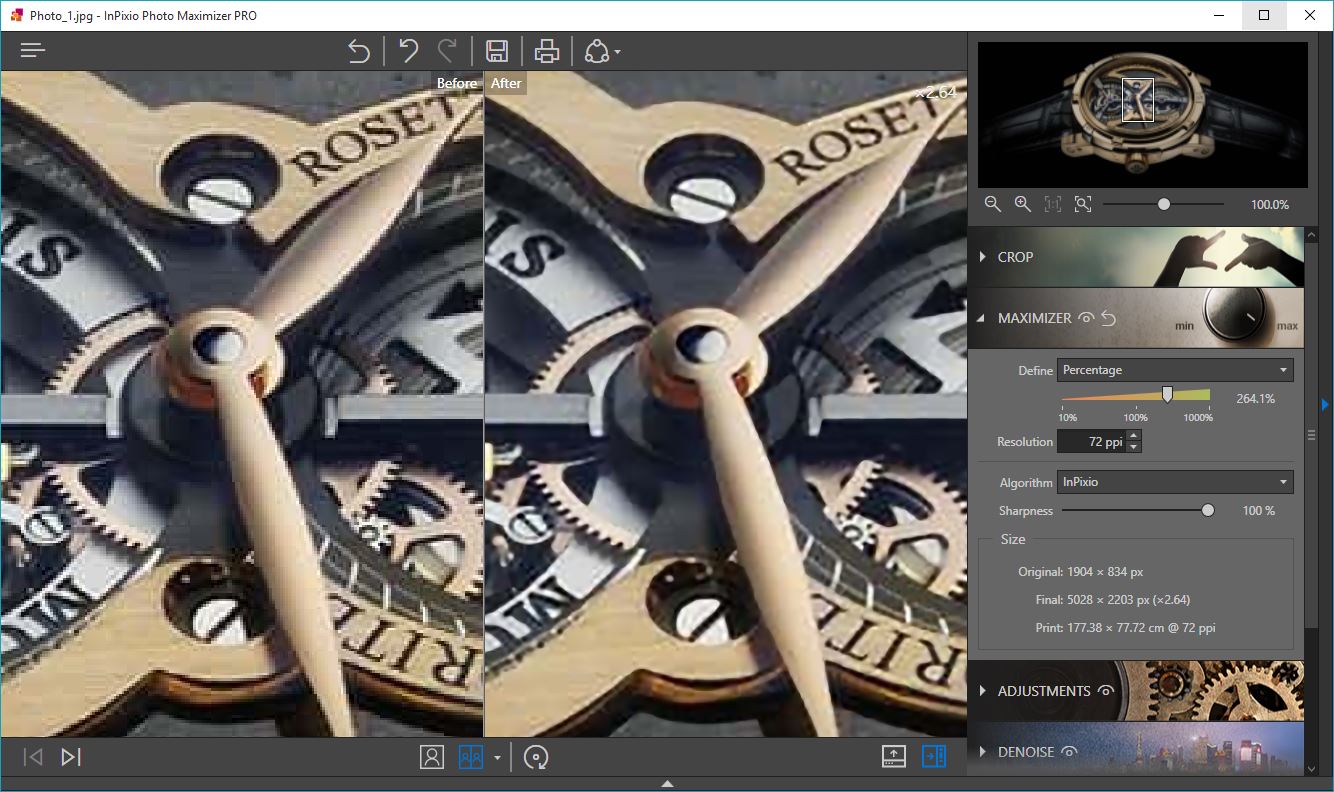The image size is (1334, 792).
Task: Click the InPixio app title icon
Action: pyautogui.click(x=16, y=15)
